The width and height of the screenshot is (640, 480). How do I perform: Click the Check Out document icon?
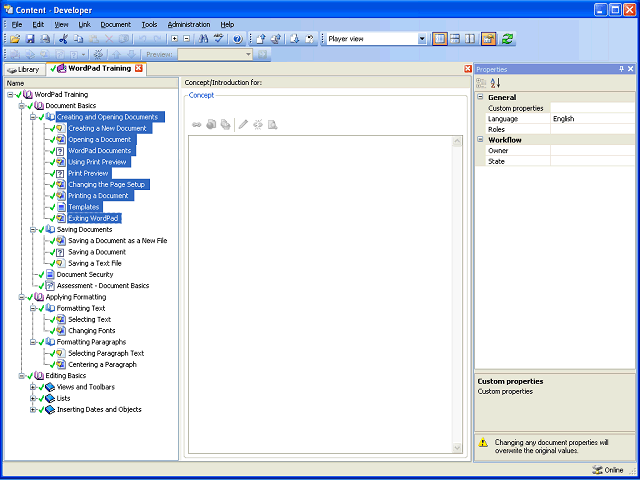pos(295,39)
